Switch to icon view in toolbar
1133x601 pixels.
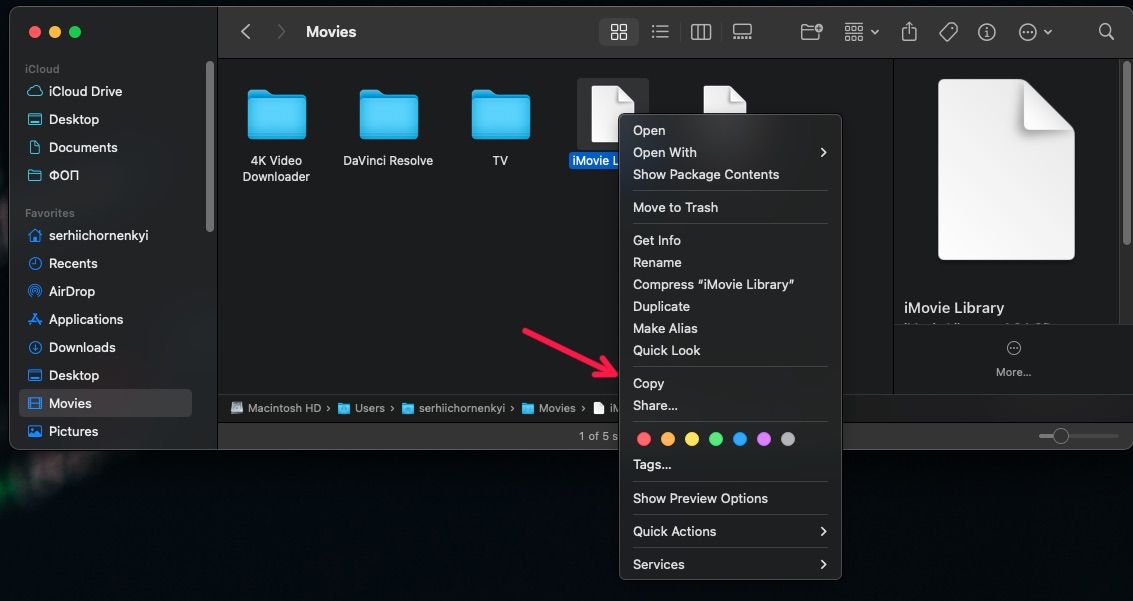point(619,32)
